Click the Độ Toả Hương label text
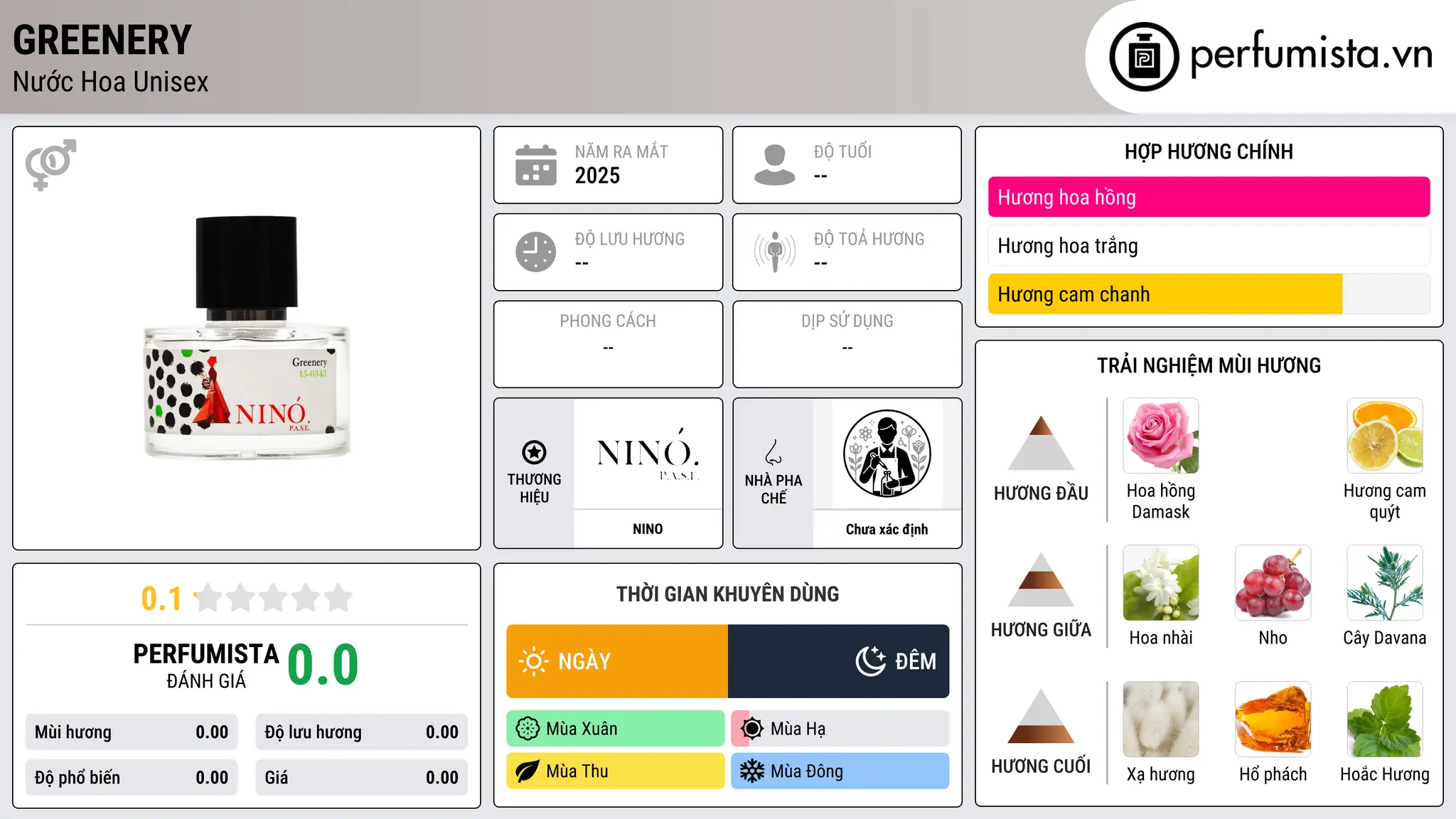The width and height of the screenshot is (1456, 819). (x=869, y=239)
